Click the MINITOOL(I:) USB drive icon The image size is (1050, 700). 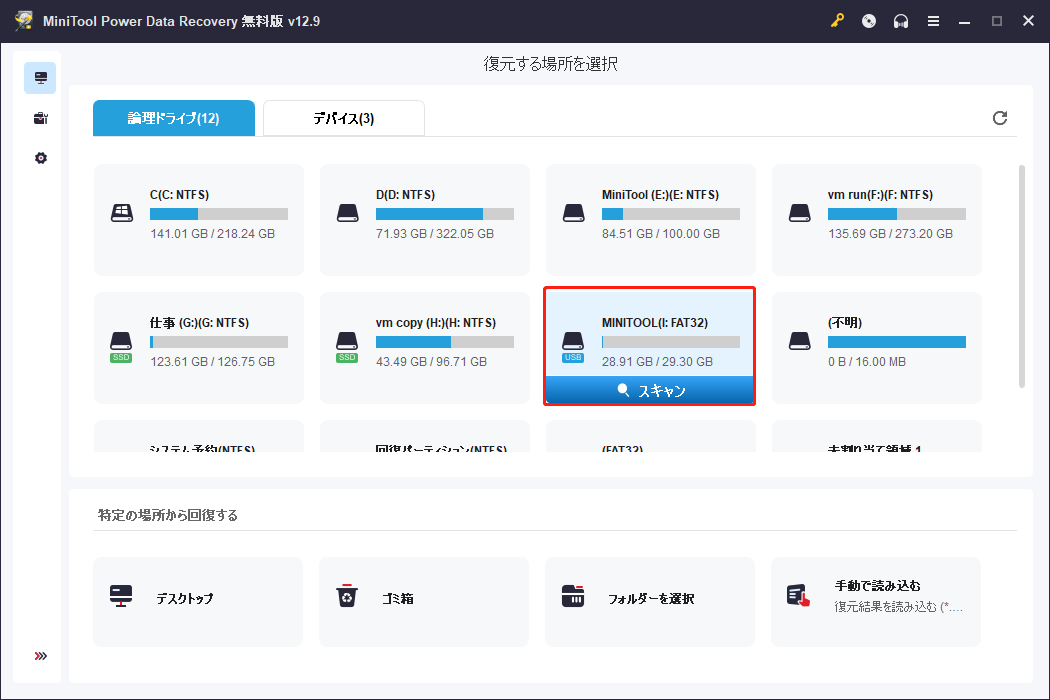pos(573,346)
